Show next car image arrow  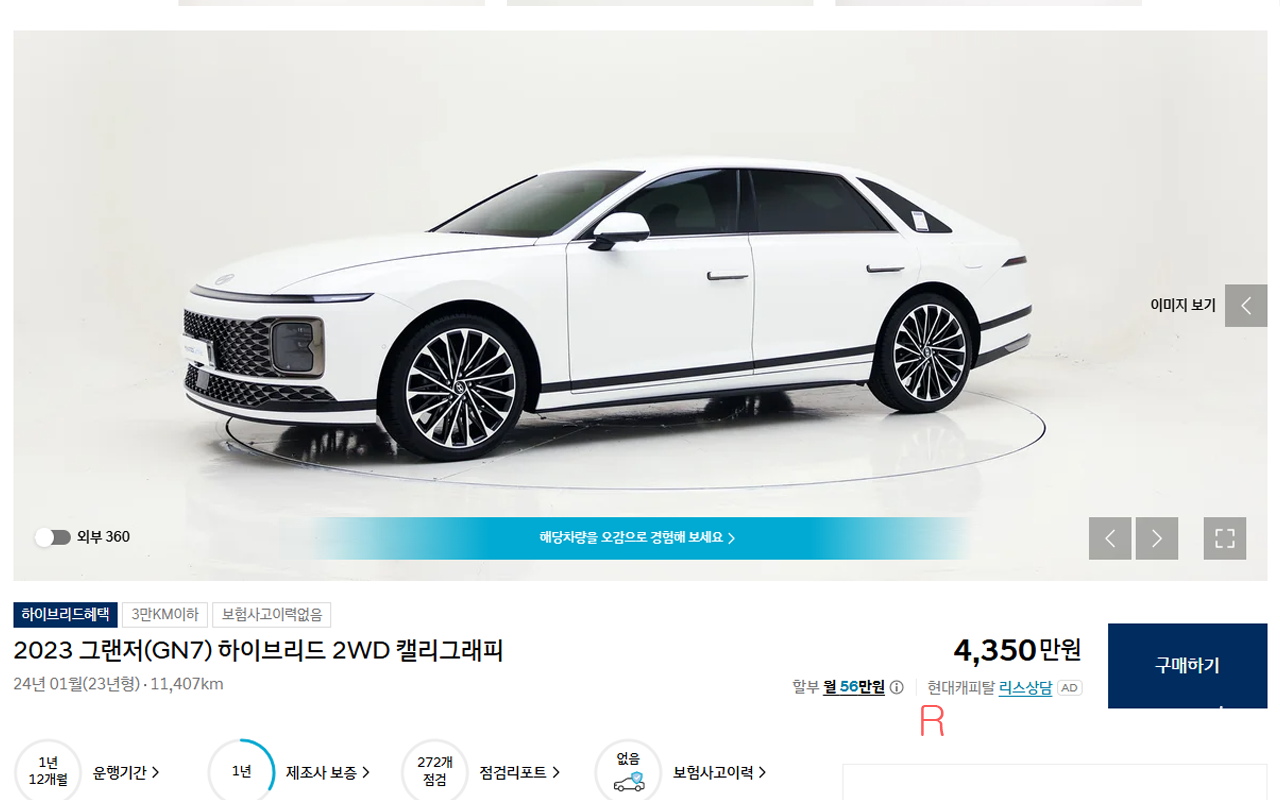[x=1157, y=538]
